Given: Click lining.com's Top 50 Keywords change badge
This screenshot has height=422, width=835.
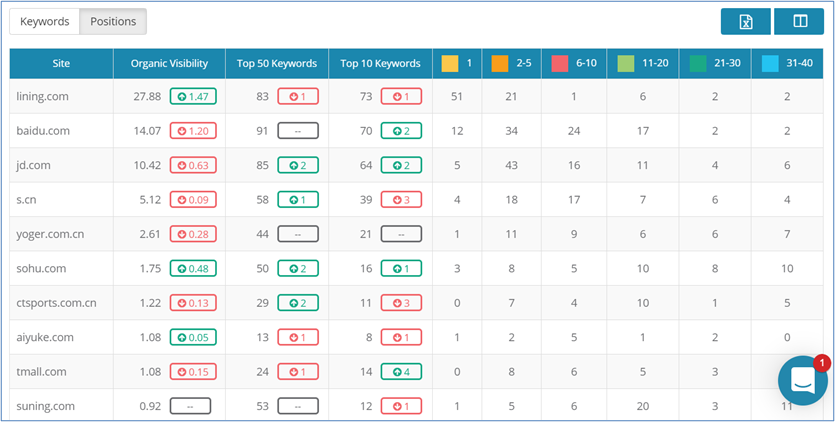Looking at the screenshot, I should [298, 96].
